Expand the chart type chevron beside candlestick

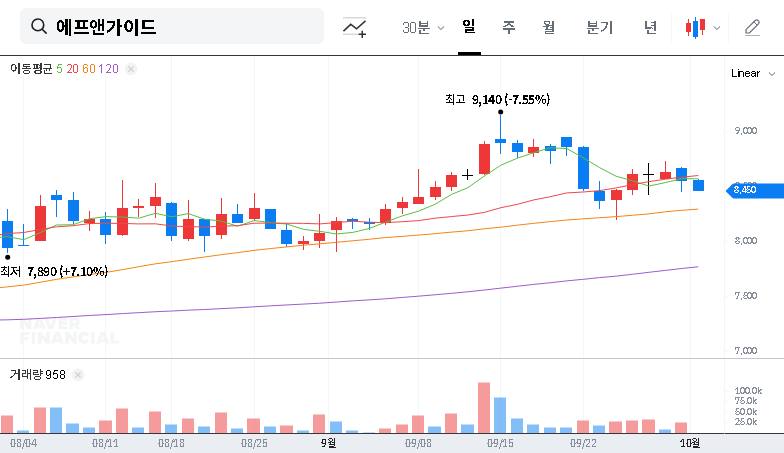click(x=716, y=28)
